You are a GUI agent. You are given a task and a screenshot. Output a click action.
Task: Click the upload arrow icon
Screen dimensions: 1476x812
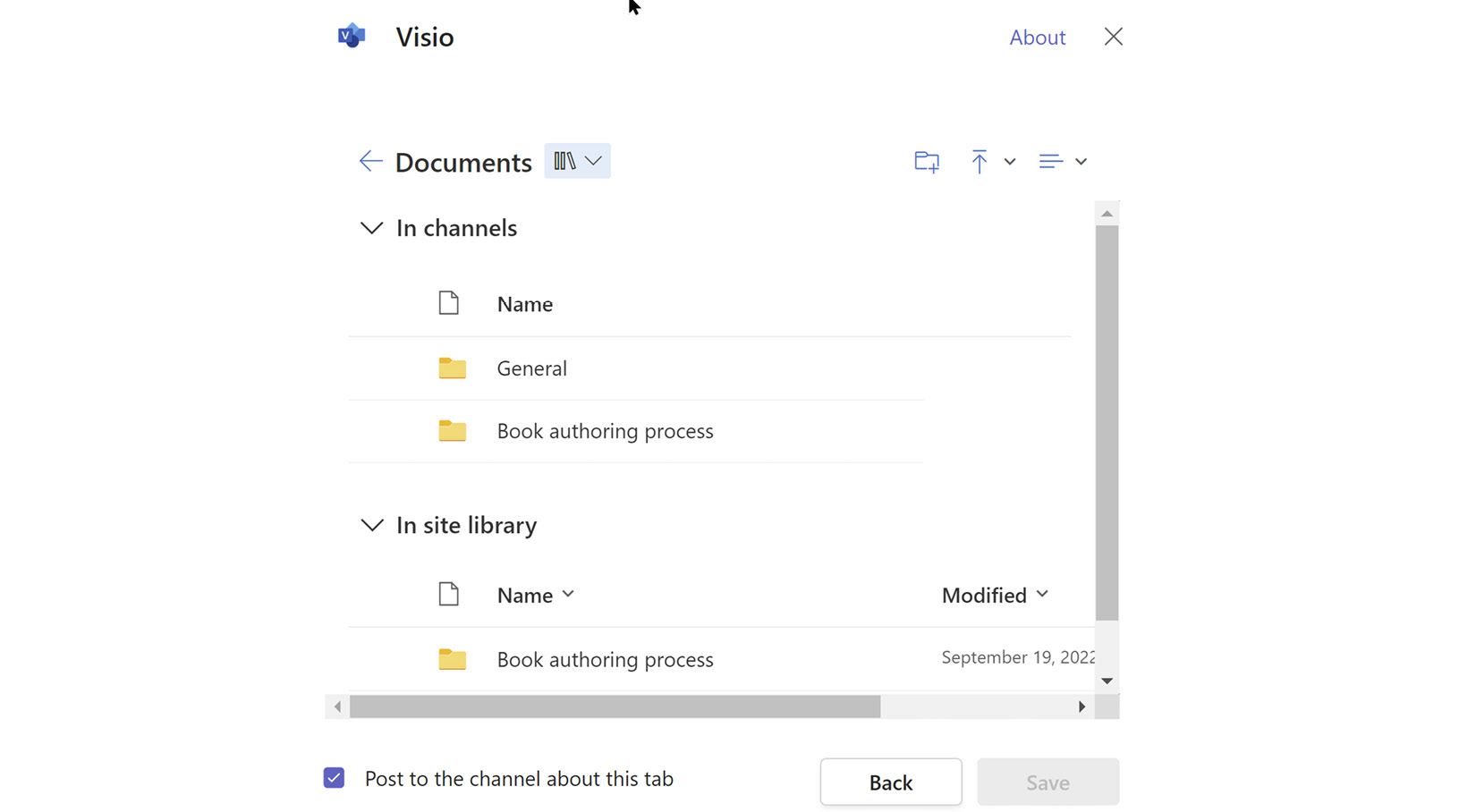980,162
